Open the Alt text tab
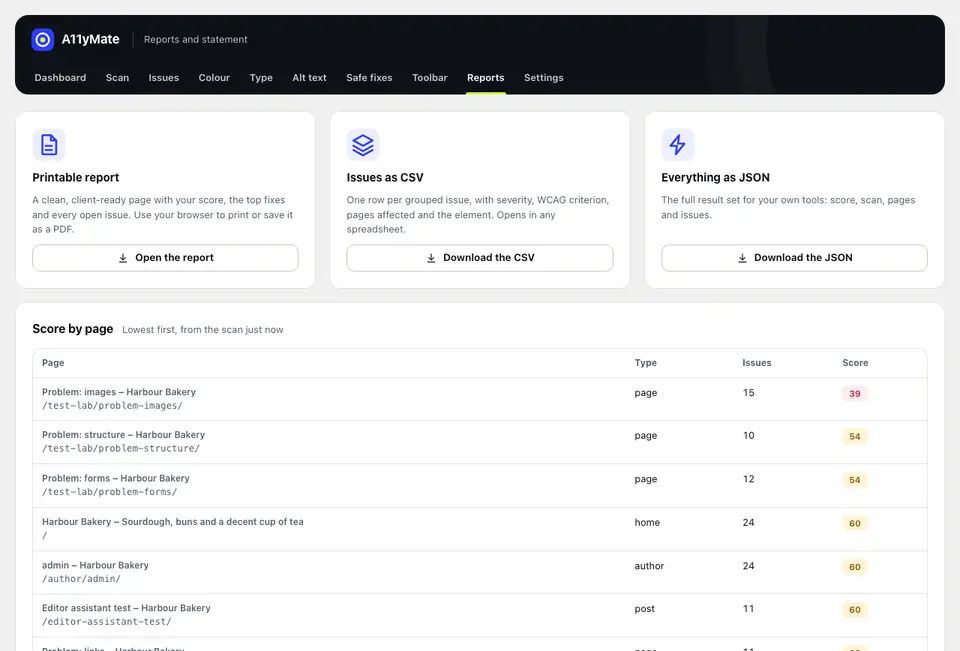The width and height of the screenshot is (960, 651). (x=309, y=78)
